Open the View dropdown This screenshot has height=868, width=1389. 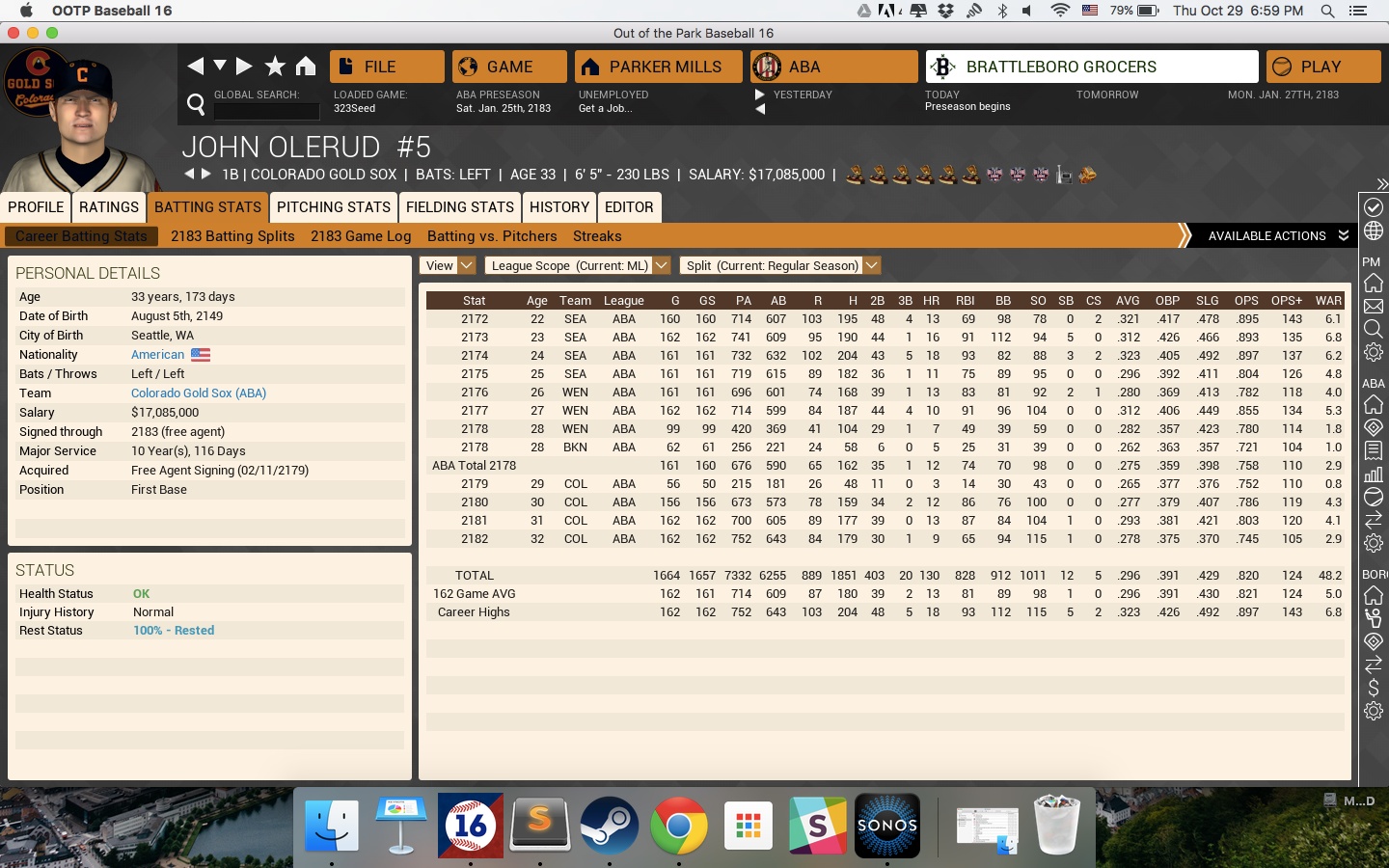[448, 265]
